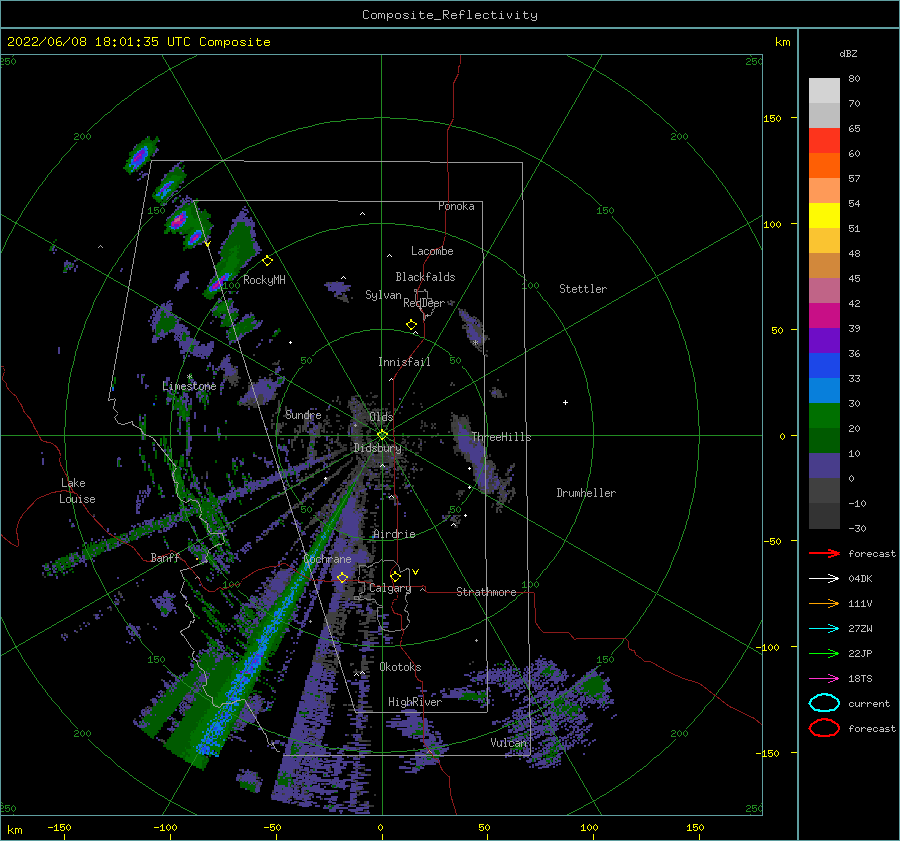This screenshot has height=841, width=900.
Task: Pick the red 60–65 dBZ color swatch
Action: pyautogui.click(x=824, y=141)
